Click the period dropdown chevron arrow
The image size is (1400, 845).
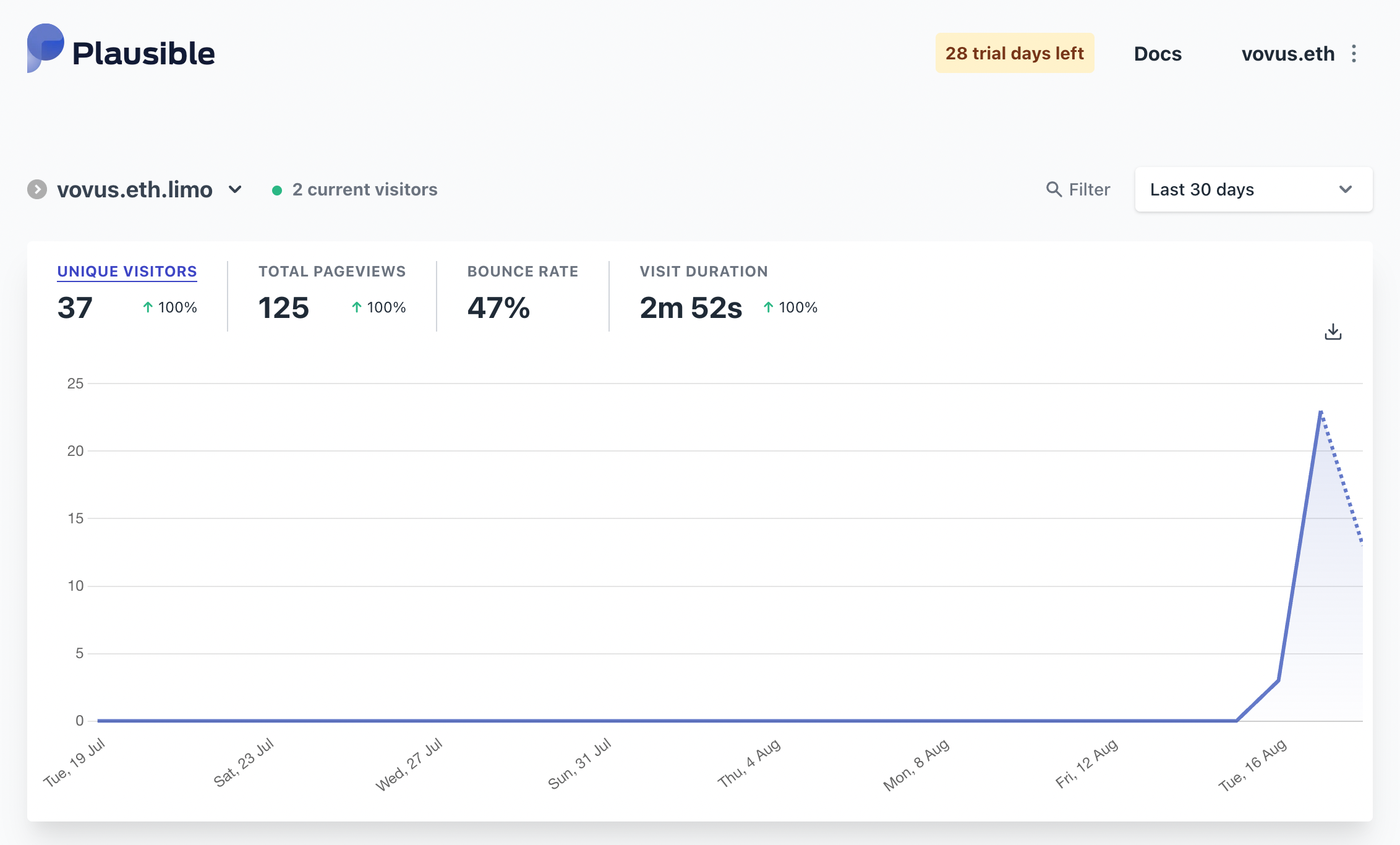pos(1346,189)
